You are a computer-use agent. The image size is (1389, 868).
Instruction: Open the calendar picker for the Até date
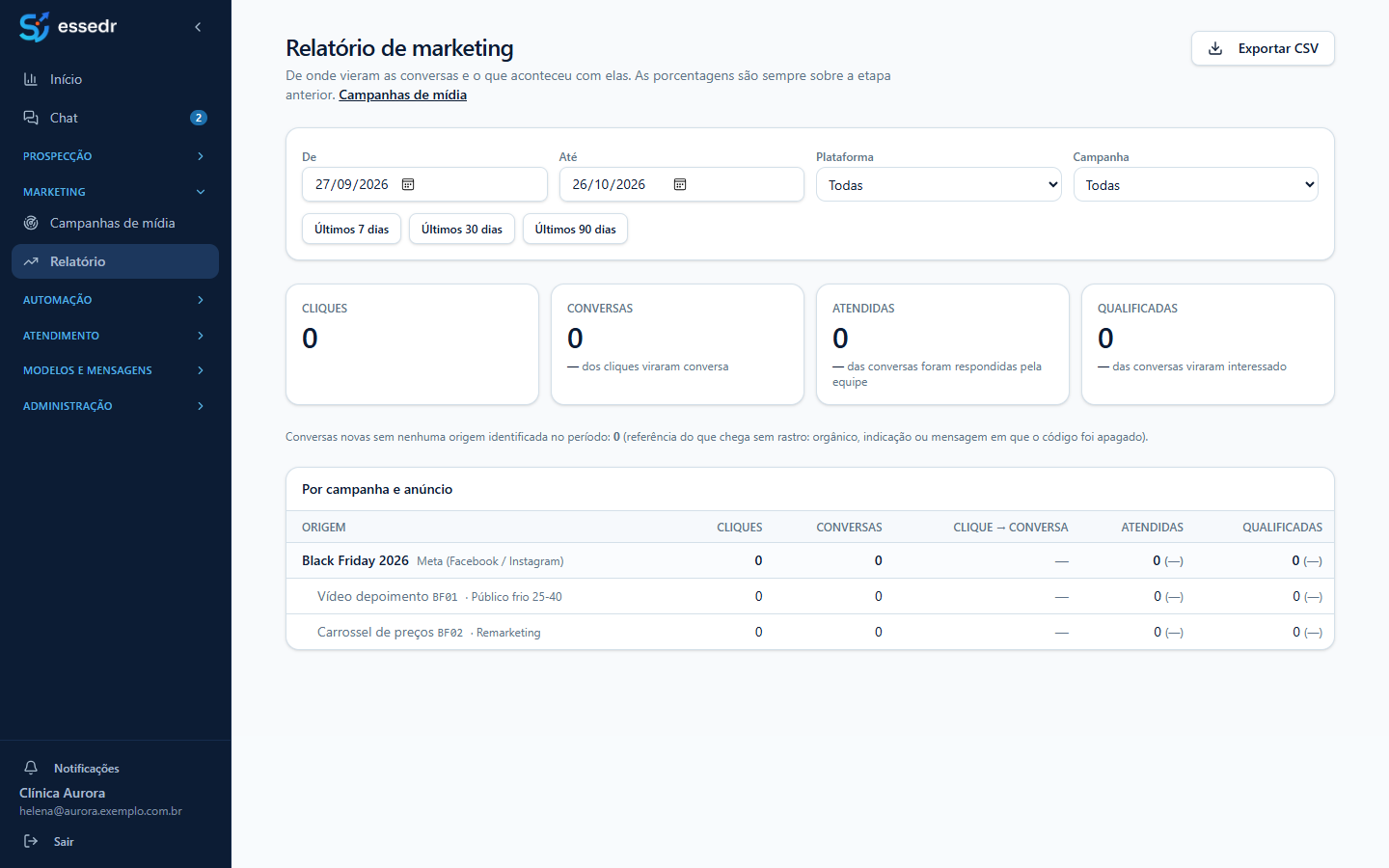click(x=680, y=184)
